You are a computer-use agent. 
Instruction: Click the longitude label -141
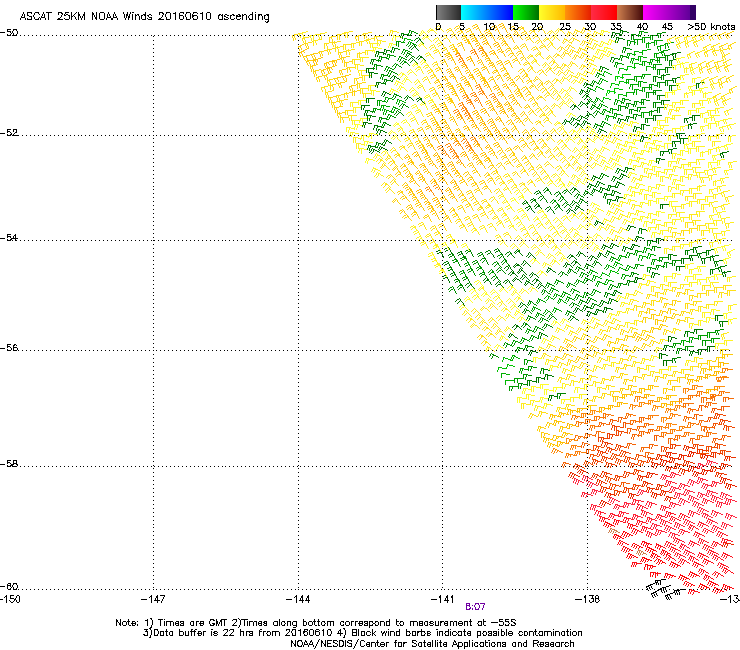[443, 599]
